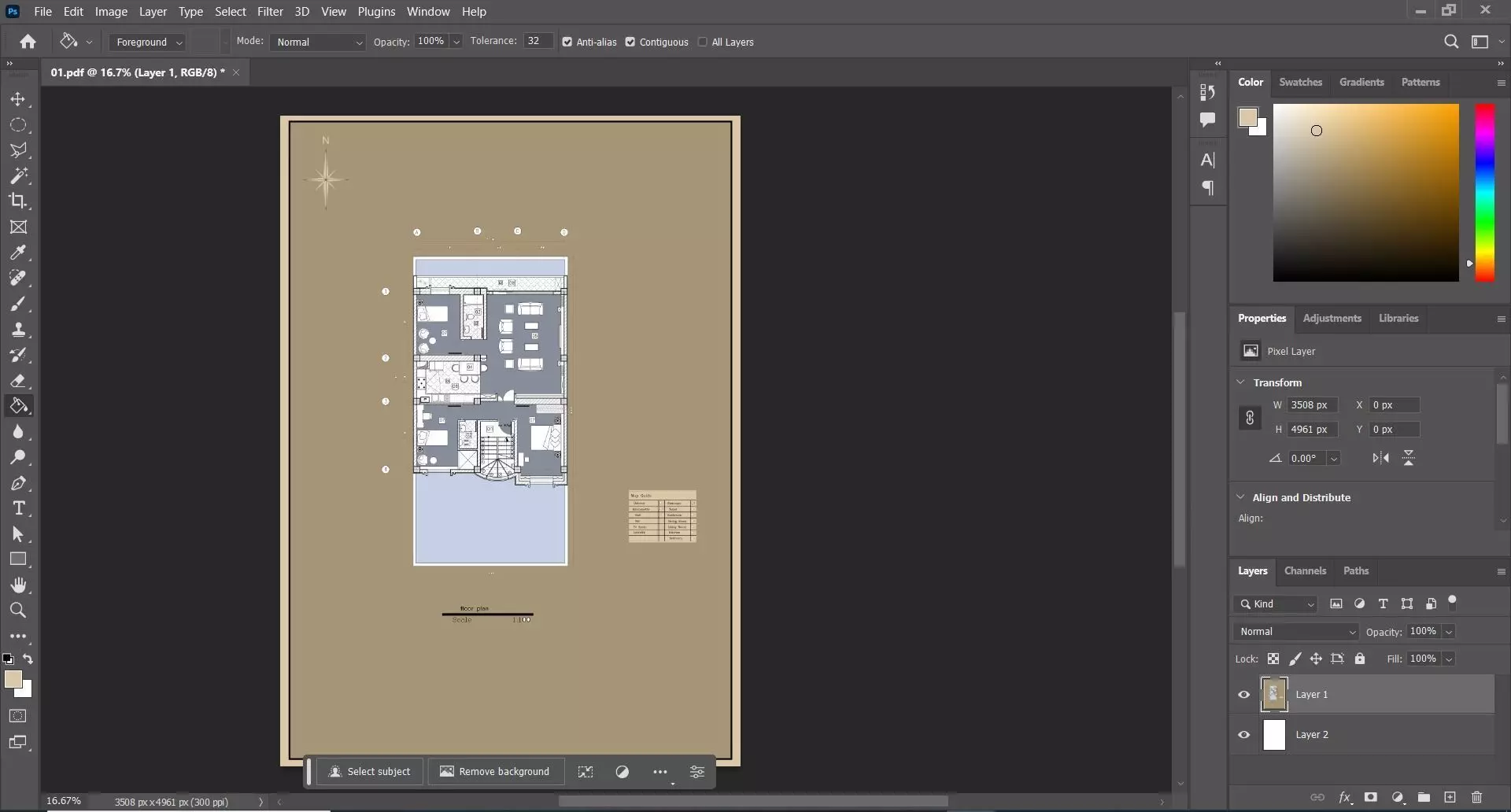Open the layer Kind filter dropdown
Image resolution: width=1511 pixels, height=812 pixels.
coord(1275,603)
